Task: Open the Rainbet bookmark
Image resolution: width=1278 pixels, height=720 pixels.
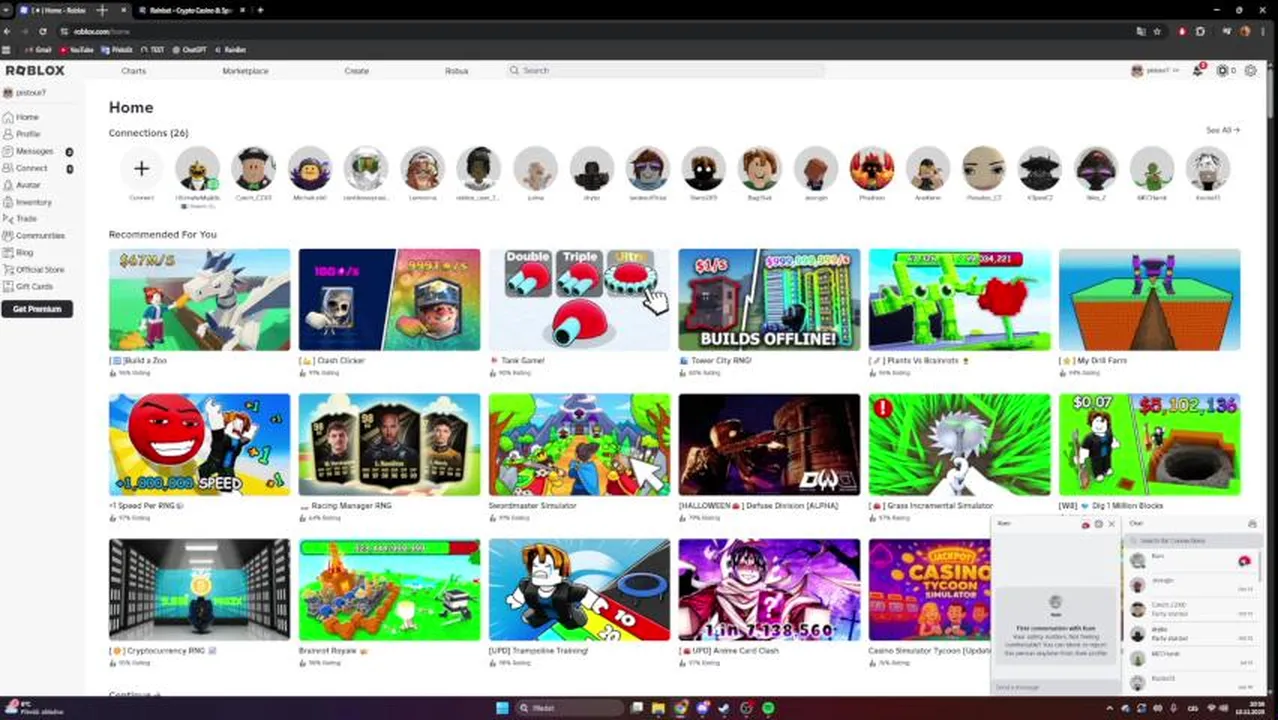Action: (230, 49)
